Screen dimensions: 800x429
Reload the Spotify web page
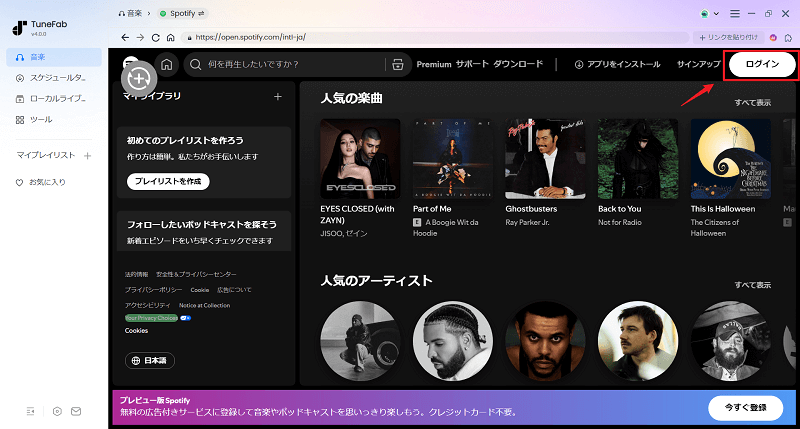(156, 37)
